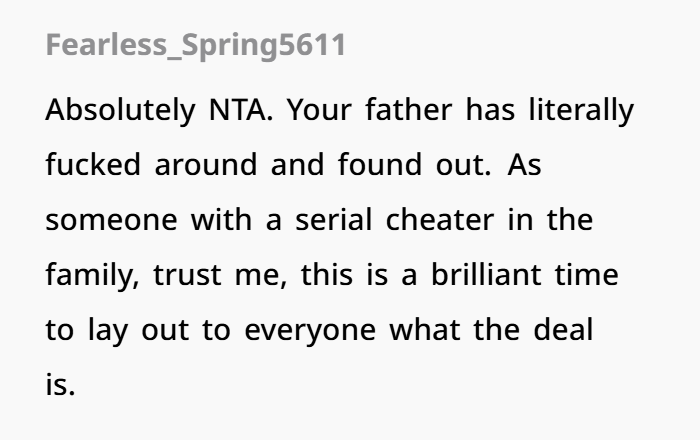The width and height of the screenshot is (700, 440).
Task: Click the word "father" in first line
Action: tap(408, 109)
